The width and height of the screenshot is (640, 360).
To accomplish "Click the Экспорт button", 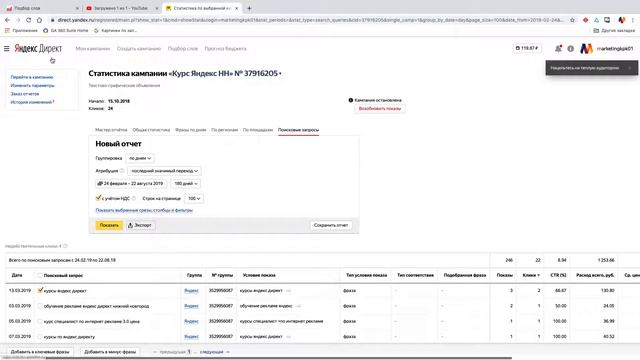I will tap(140, 225).
